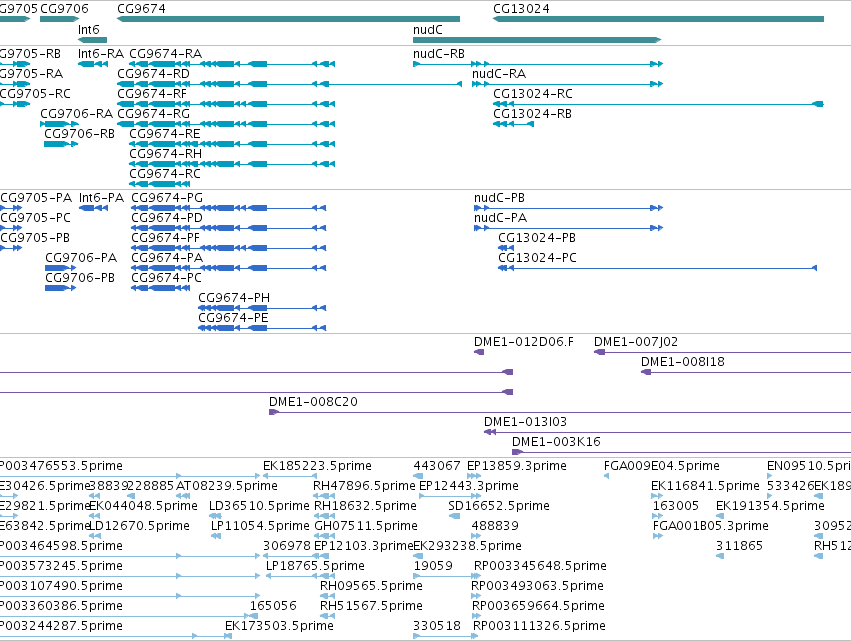Select EST LD36510.5prime label
Viewport: 851px width, 641px height.
(259, 506)
